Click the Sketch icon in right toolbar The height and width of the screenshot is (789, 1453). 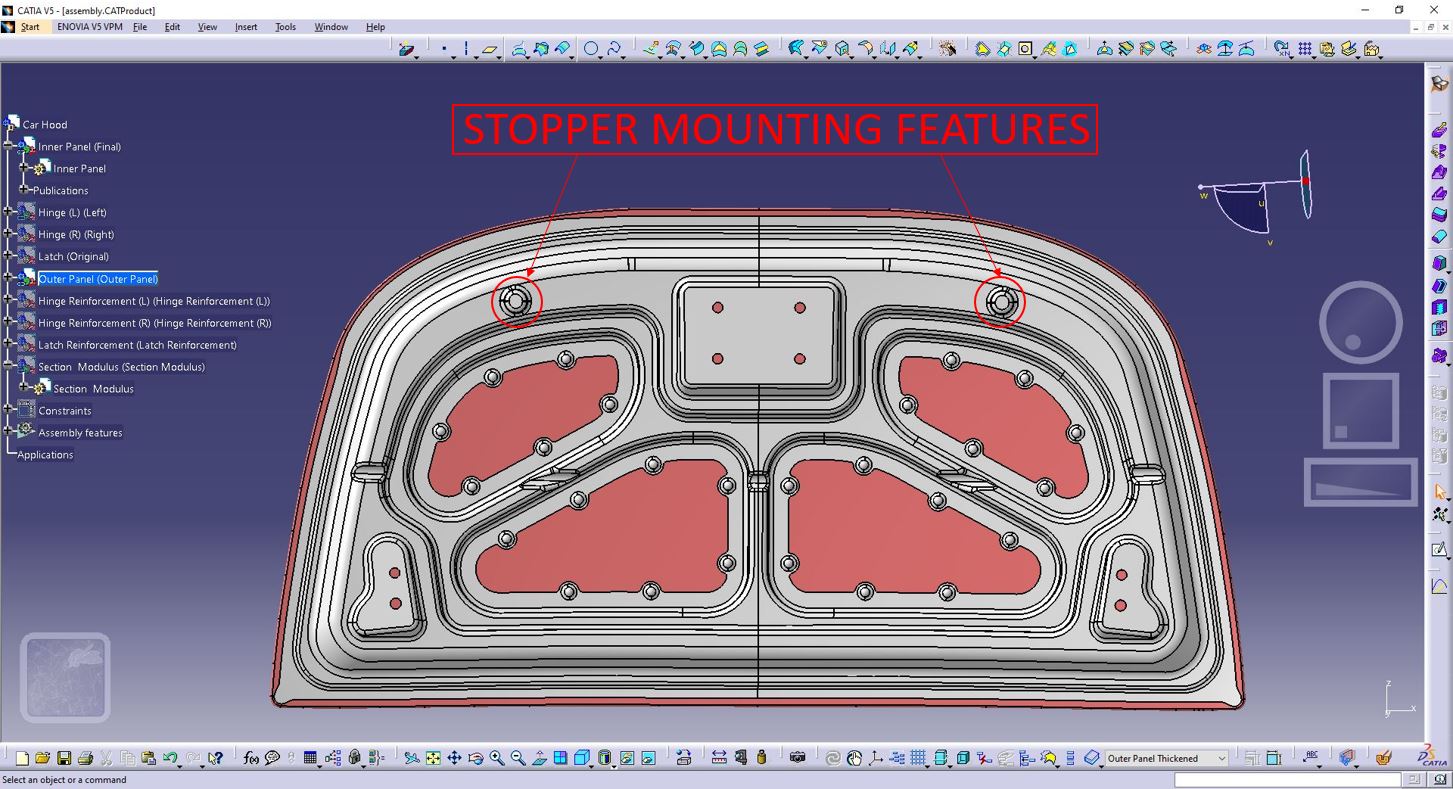pyautogui.click(x=1440, y=549)
